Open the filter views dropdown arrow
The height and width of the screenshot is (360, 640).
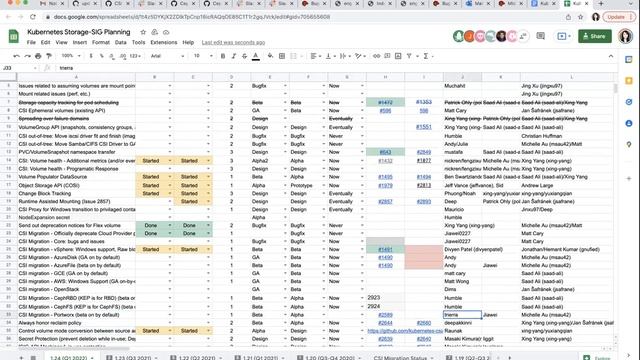(417, 56)
